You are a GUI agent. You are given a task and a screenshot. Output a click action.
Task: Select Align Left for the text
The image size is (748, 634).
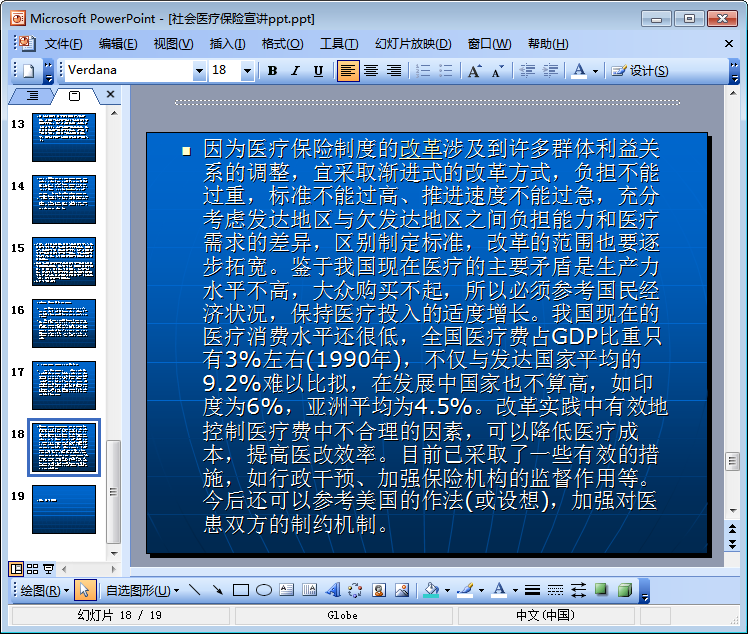pyautogui.click(x=348, y=71)
